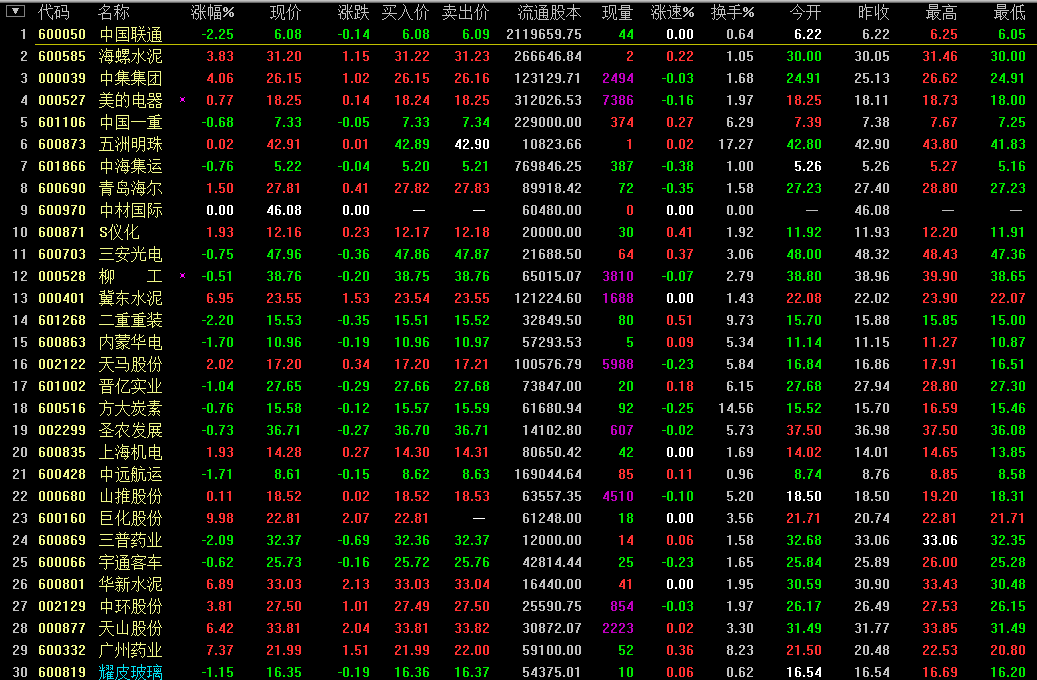
Task: Select the stock name 中环股份
Action: (130, 606)
